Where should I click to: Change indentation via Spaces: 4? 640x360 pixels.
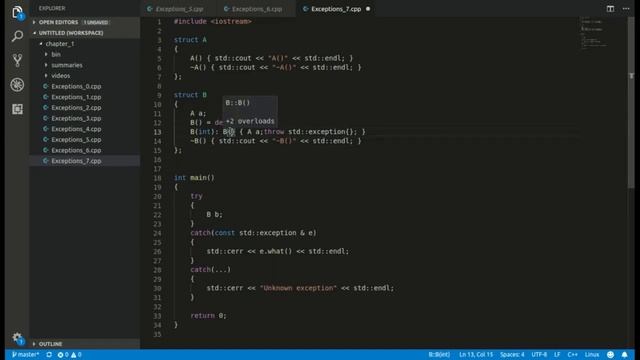pos(512,355)
